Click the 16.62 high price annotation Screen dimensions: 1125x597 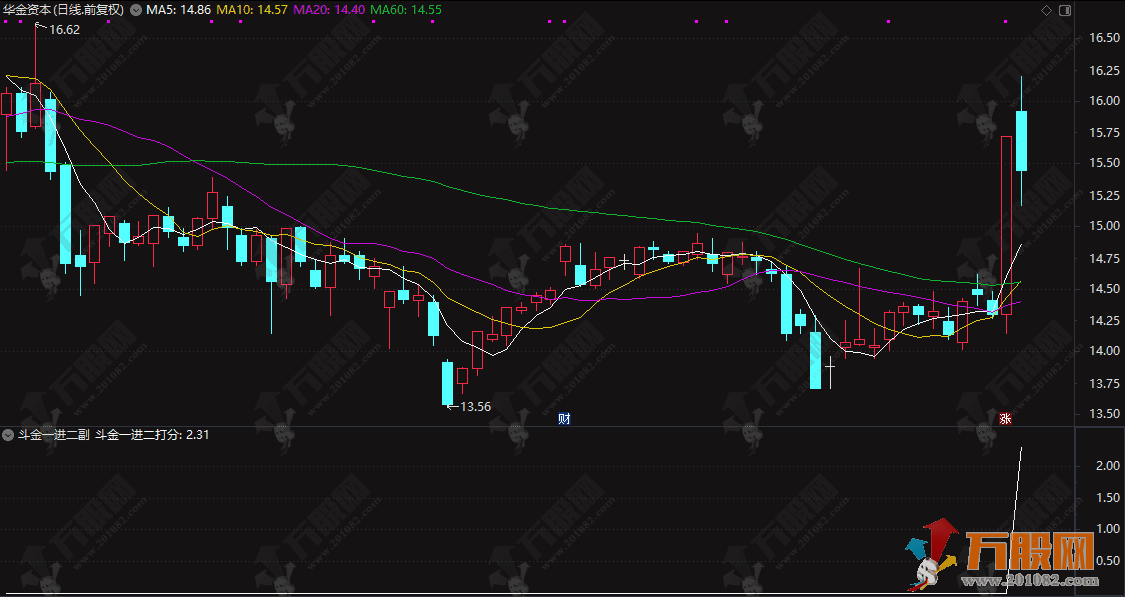64,30
